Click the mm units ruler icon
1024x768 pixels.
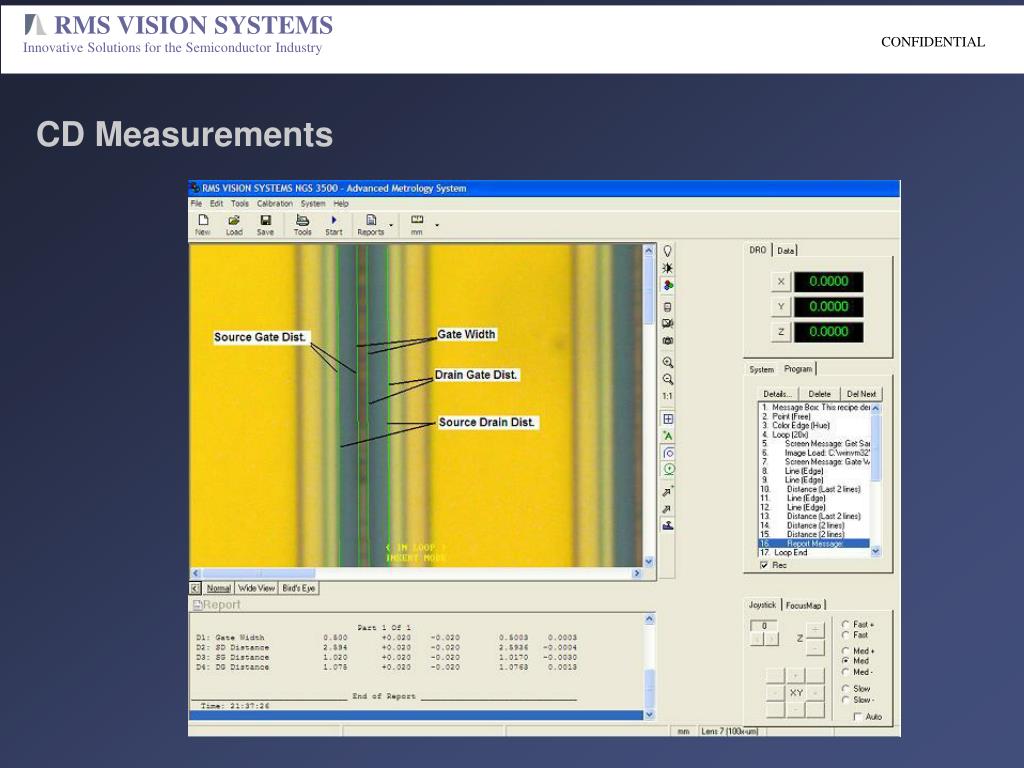click(x=417, y=219)
